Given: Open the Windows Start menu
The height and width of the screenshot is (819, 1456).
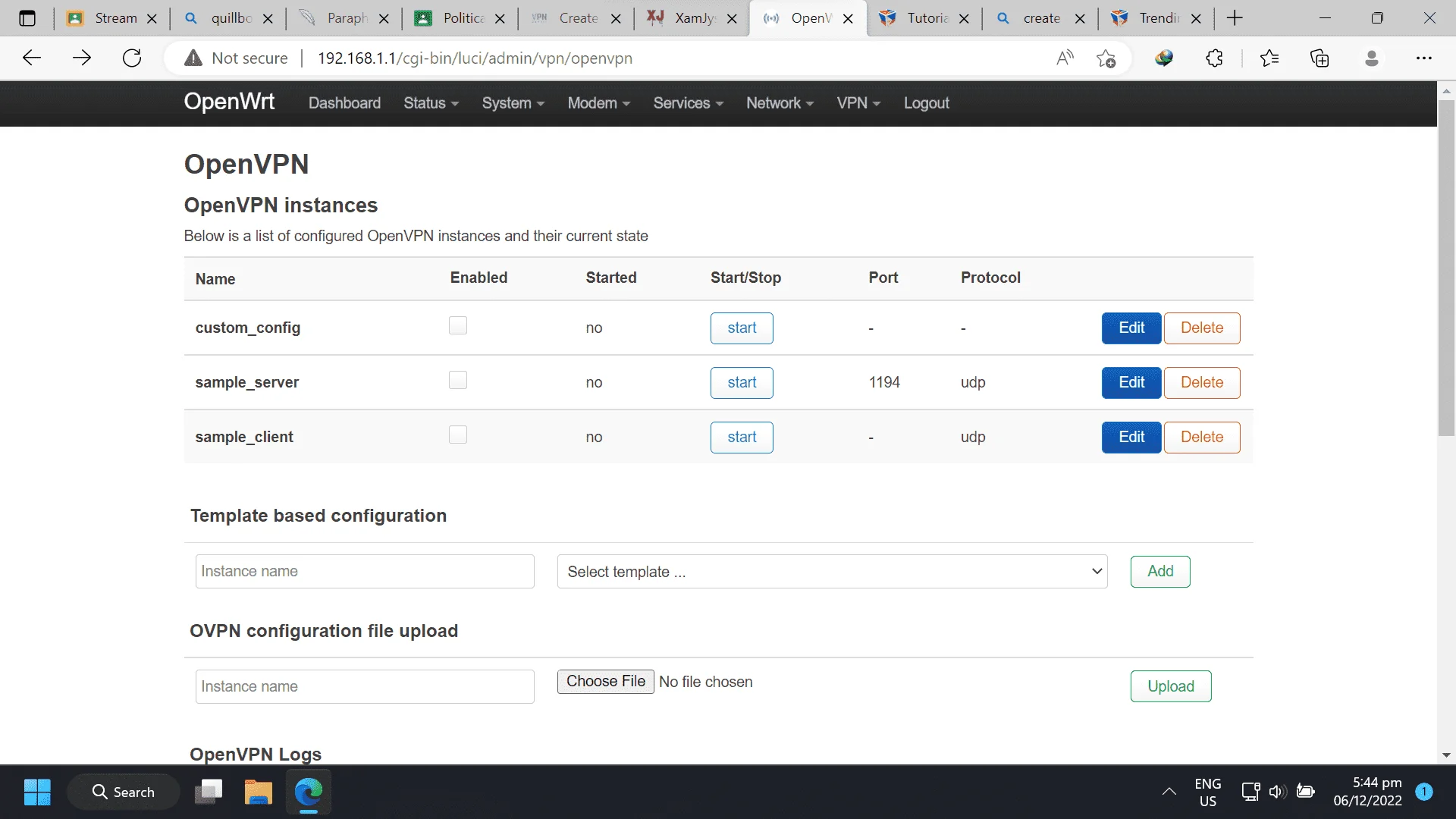Looking at the screenshot, I should (37, 792).
